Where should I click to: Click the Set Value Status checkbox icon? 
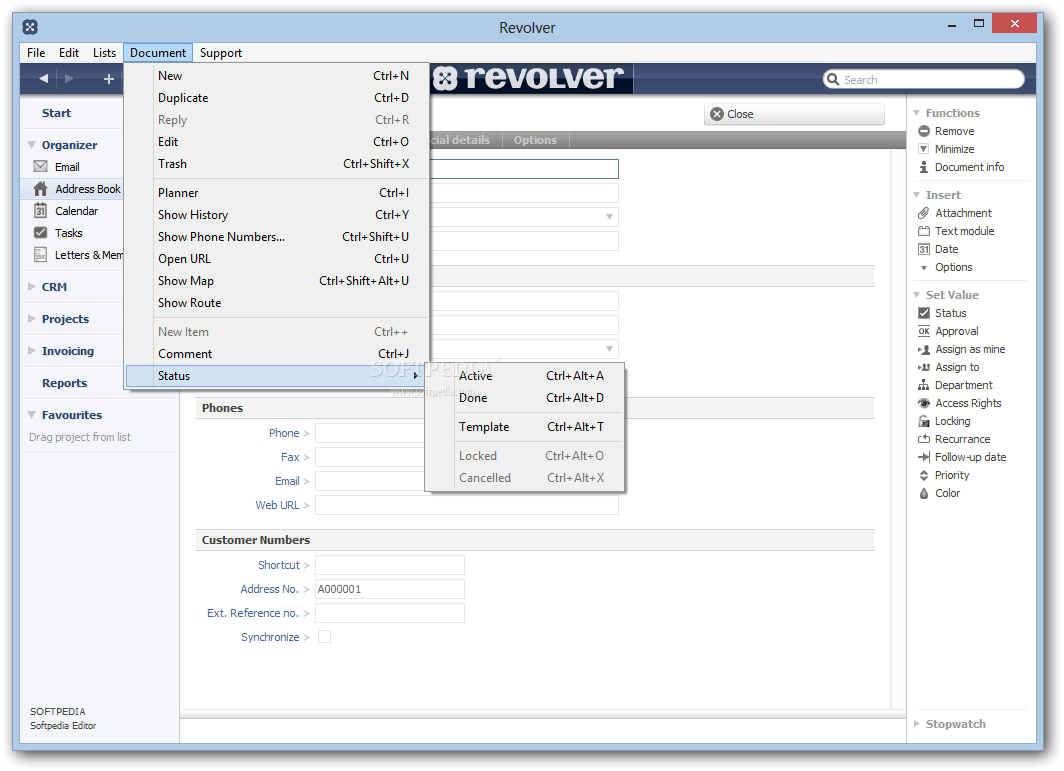924,313
